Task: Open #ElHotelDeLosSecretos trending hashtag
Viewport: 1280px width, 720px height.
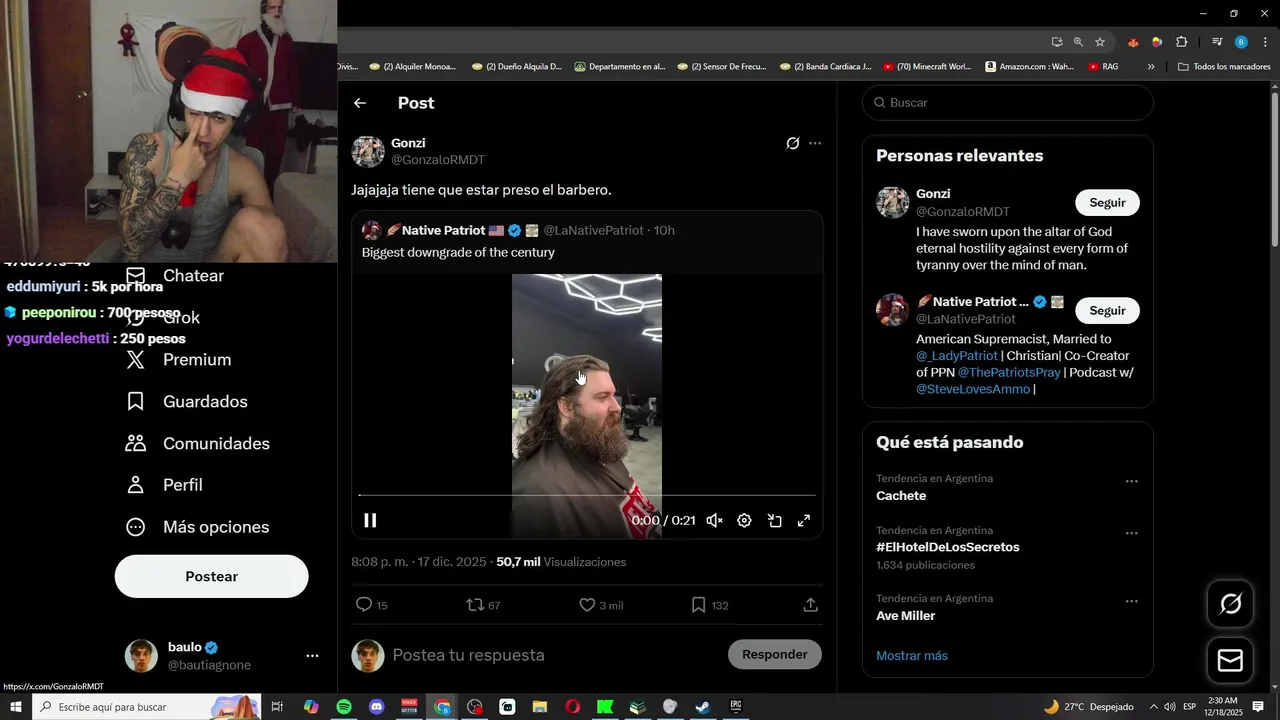Action: [948, 547]
